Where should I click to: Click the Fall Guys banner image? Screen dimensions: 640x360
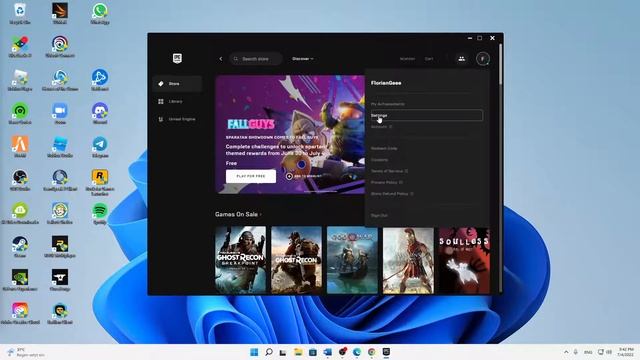[x=290, y=134]
